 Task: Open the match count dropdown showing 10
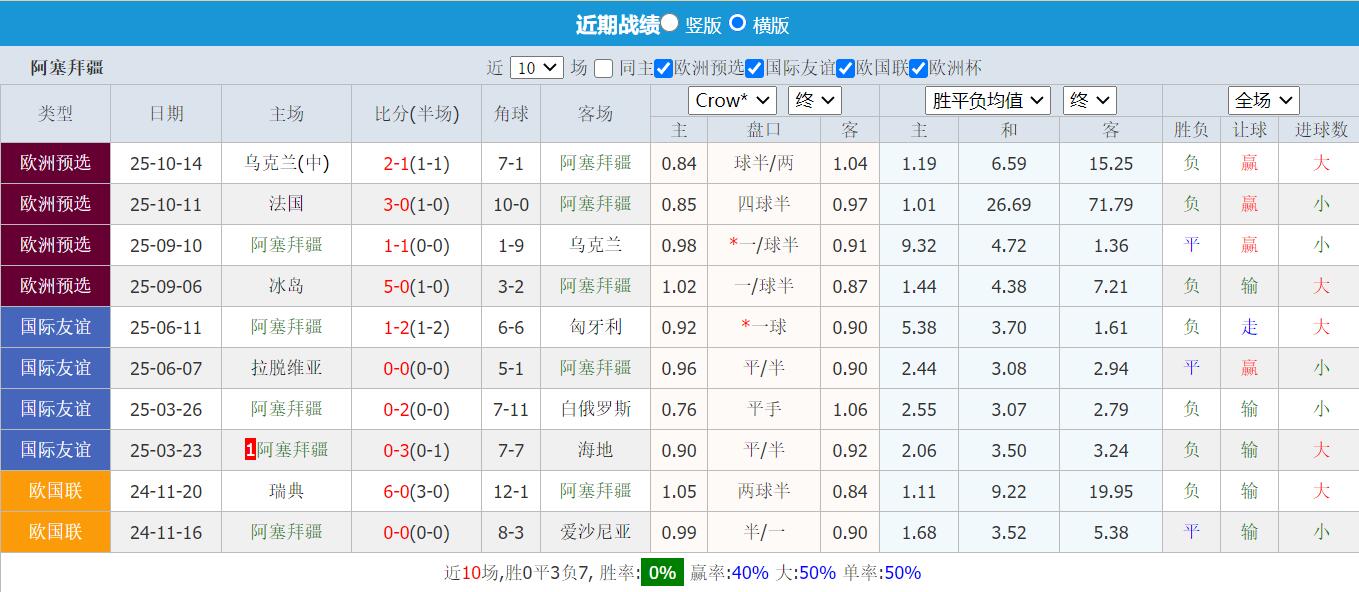[x=537, y=67]
